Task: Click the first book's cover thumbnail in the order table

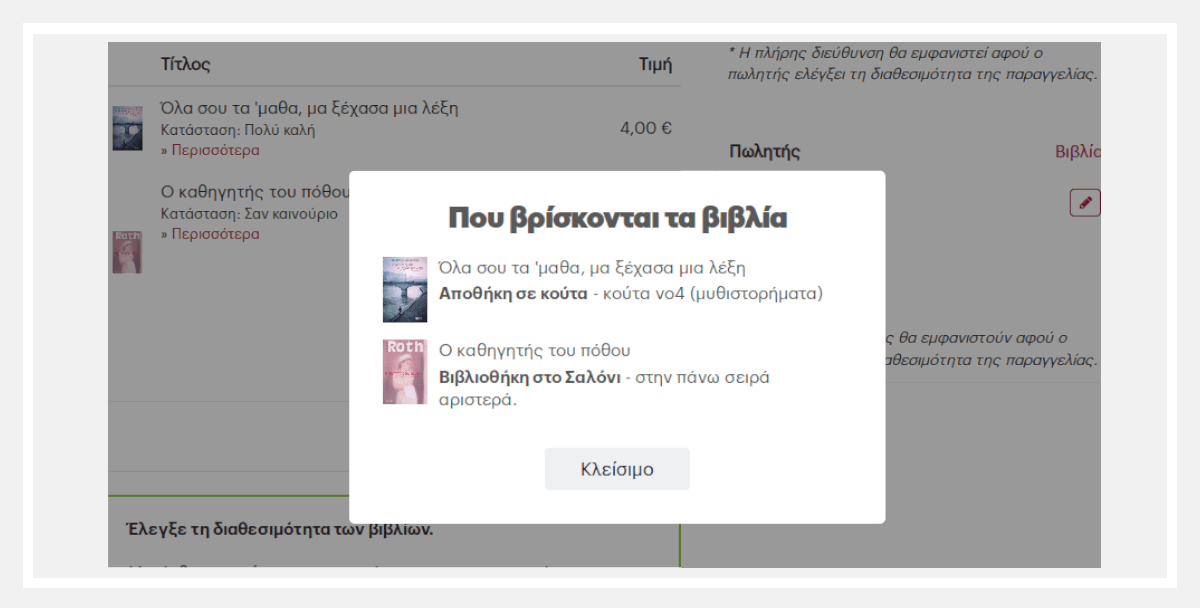Action: tap(127, 128)
